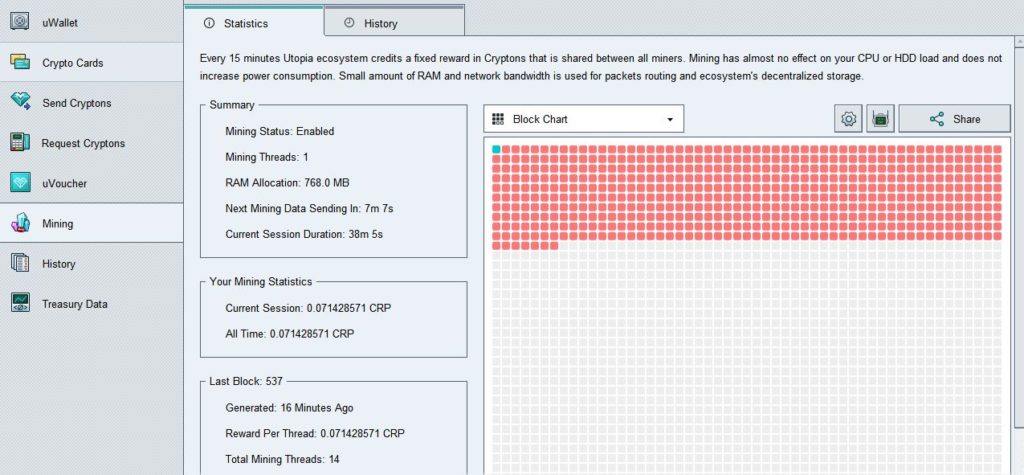1024x475 pixels.
Task: Click the Summary group heading
Action: 232,105
